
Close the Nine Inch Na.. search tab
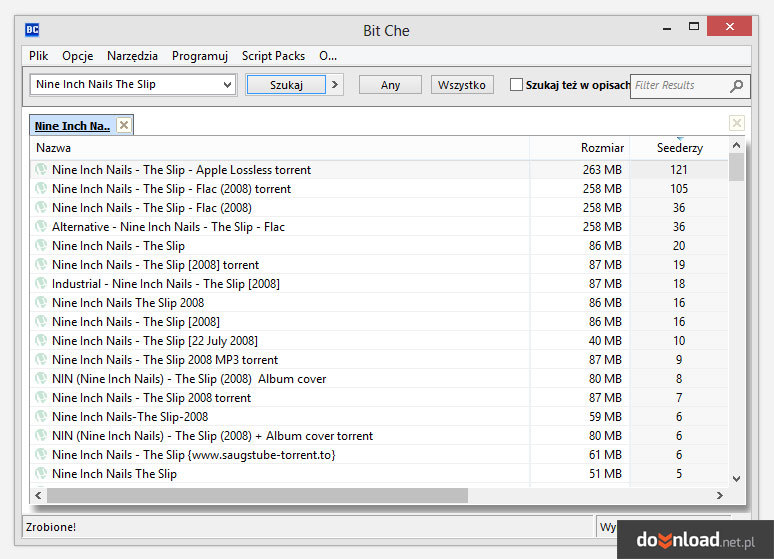[x=124, y=125]
